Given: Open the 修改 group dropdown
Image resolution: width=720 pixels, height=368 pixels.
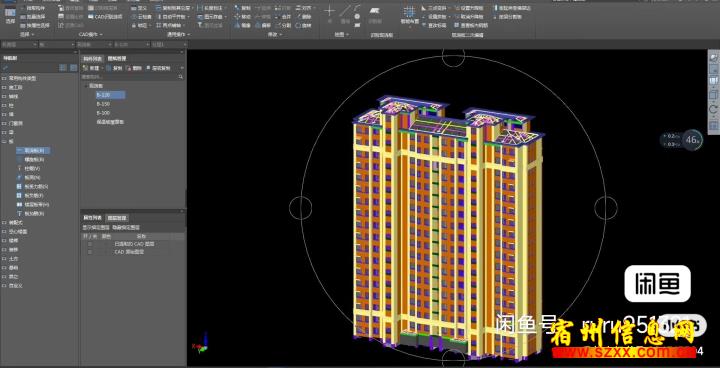Looking at the screenshot, I should click(x=275, y=34).
